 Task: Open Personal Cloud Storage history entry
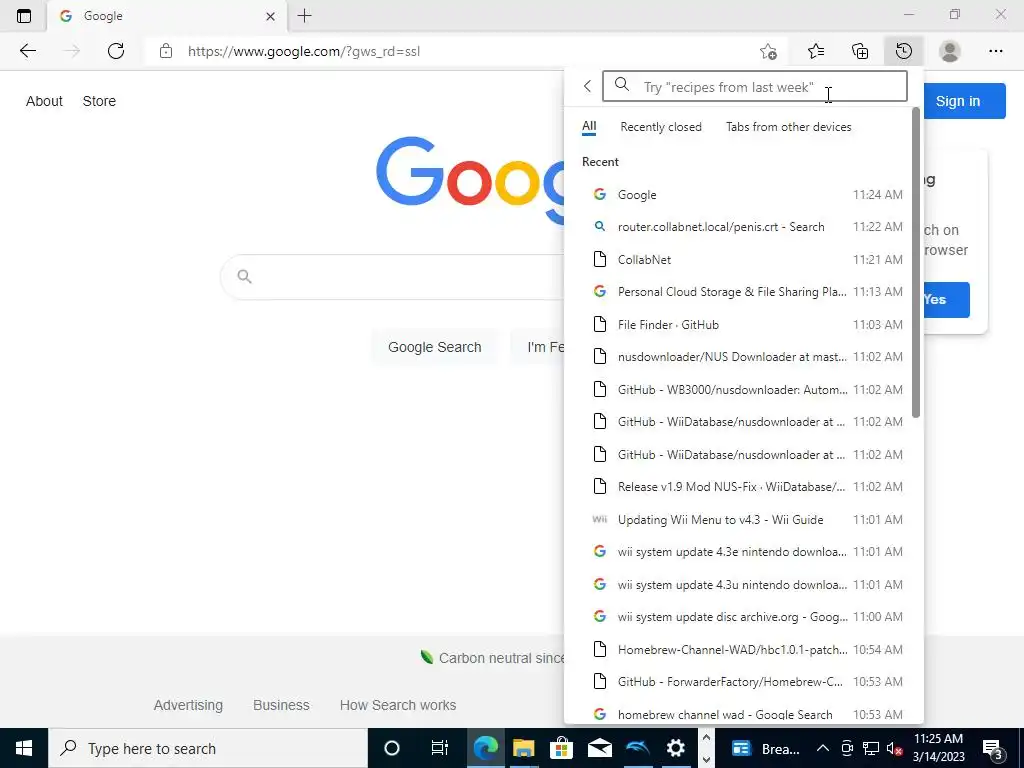[743, 292]
